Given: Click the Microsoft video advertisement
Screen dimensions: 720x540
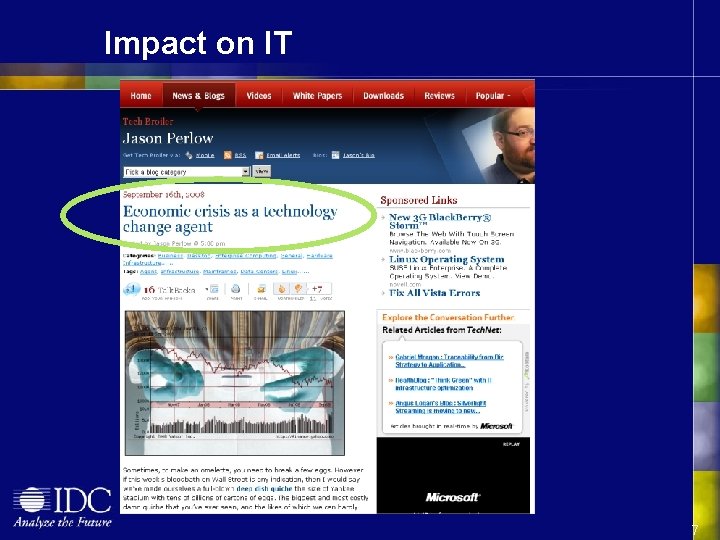Looking at the screenshot, I should click(453, 475).
